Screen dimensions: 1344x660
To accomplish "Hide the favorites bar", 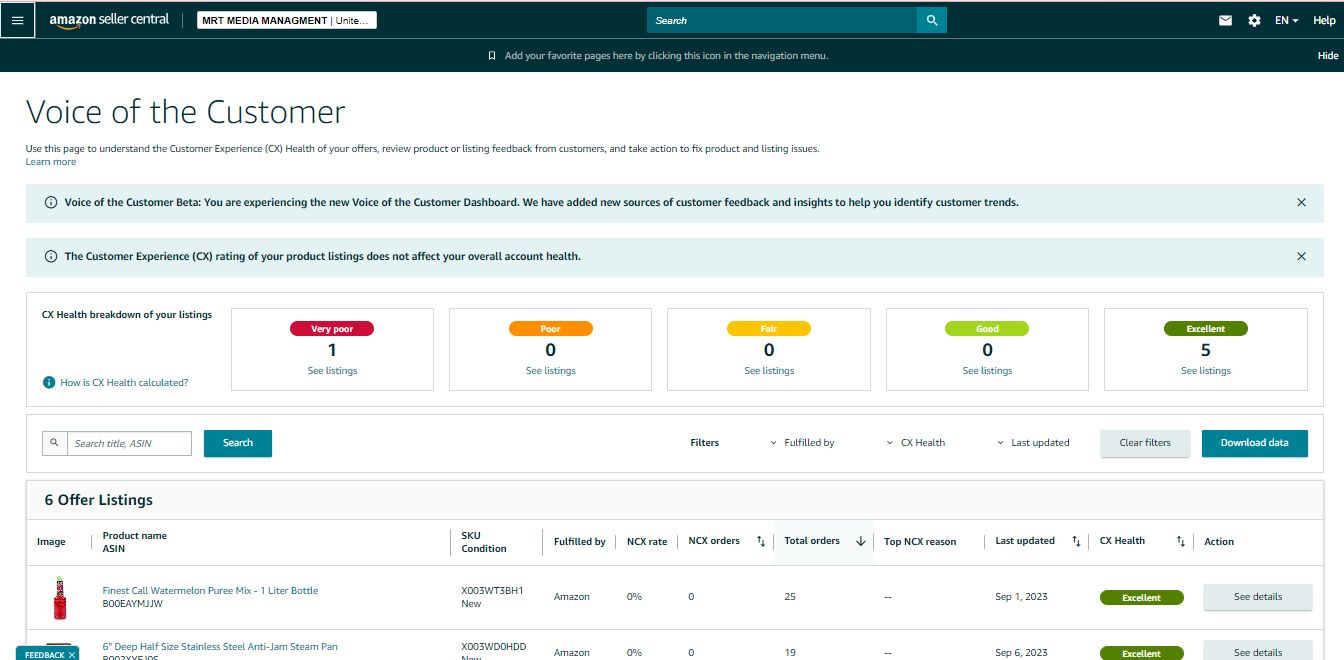I will (1328, 56).
